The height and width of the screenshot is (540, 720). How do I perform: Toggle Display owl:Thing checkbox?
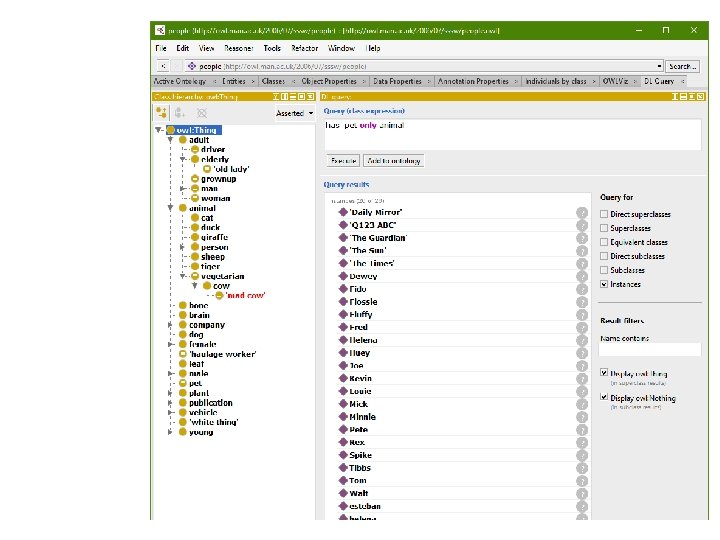pos(604,373)
